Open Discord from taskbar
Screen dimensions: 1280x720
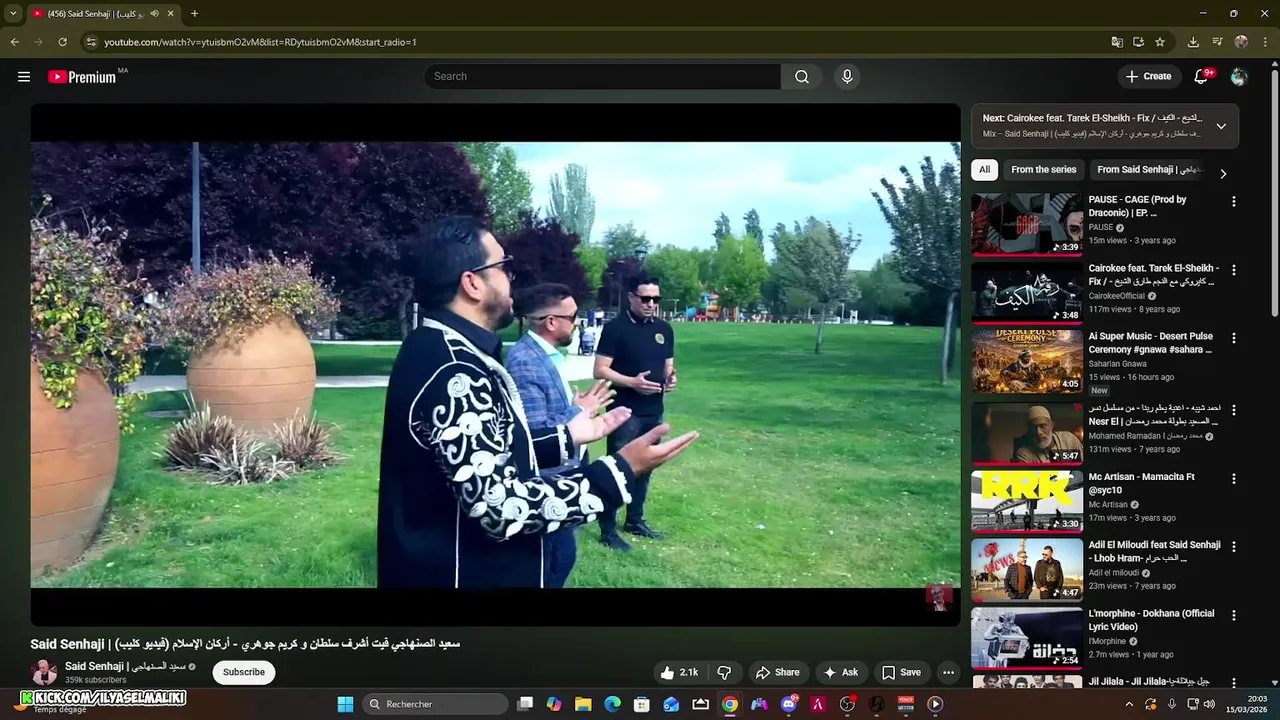coord(788,704)
